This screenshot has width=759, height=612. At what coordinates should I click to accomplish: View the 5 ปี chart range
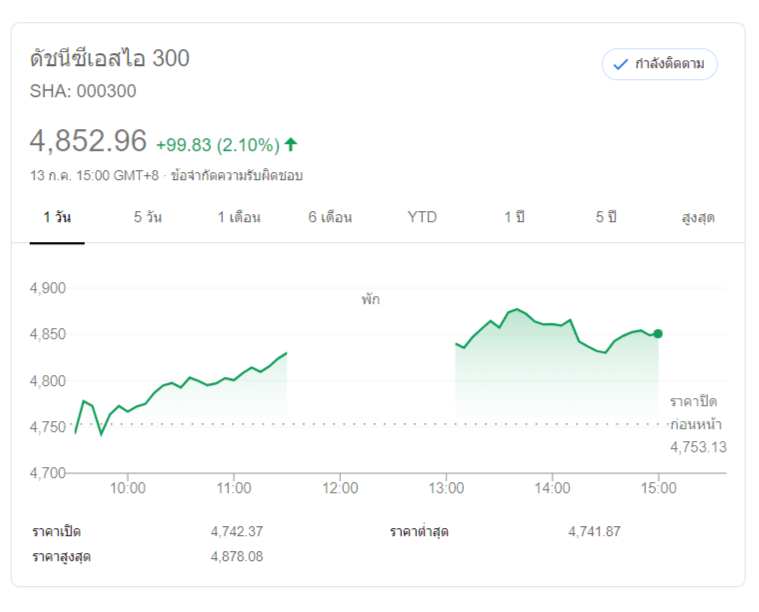click(606, 217)
